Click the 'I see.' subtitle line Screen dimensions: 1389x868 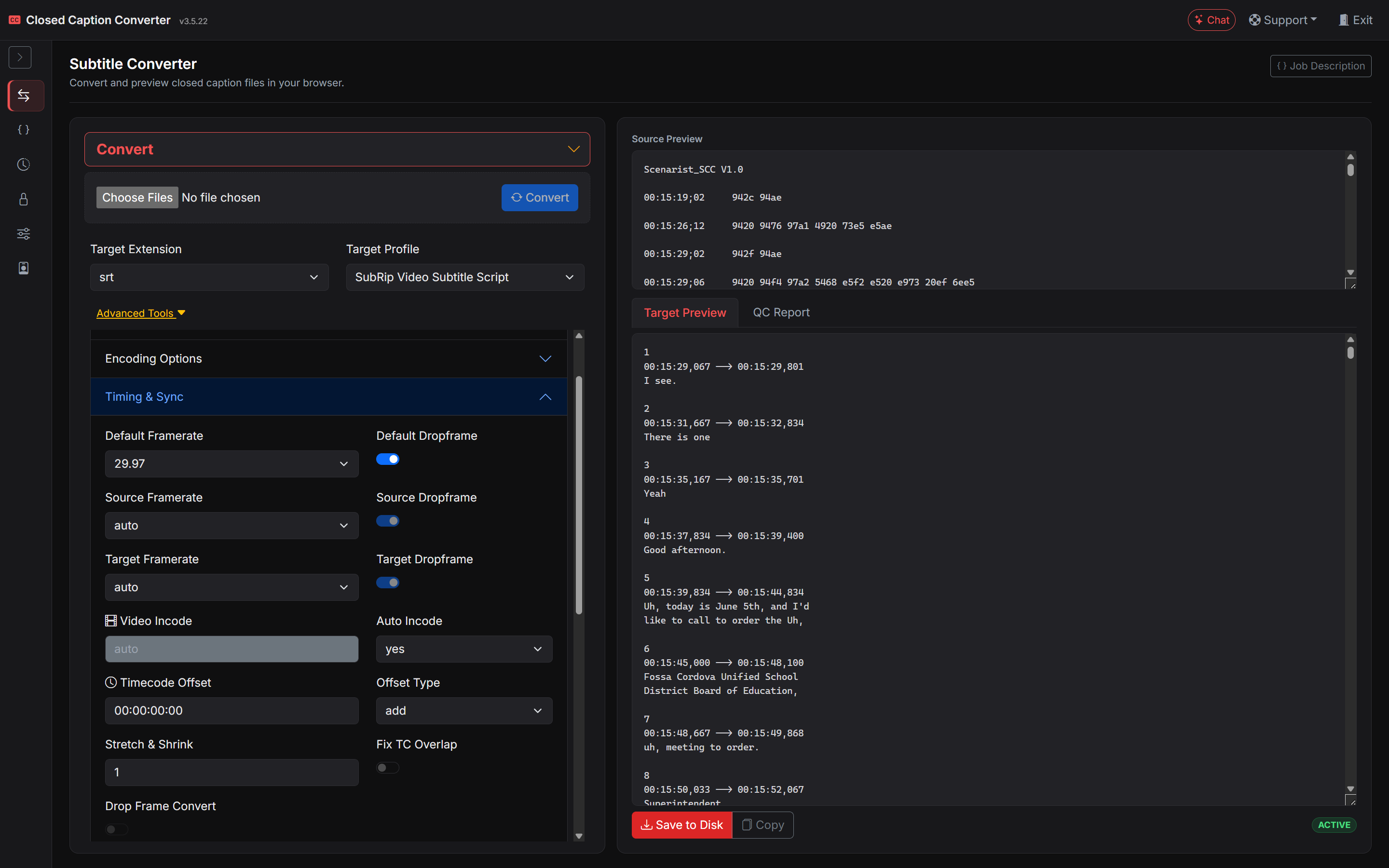pyautogui.click(x=660, y=380)
